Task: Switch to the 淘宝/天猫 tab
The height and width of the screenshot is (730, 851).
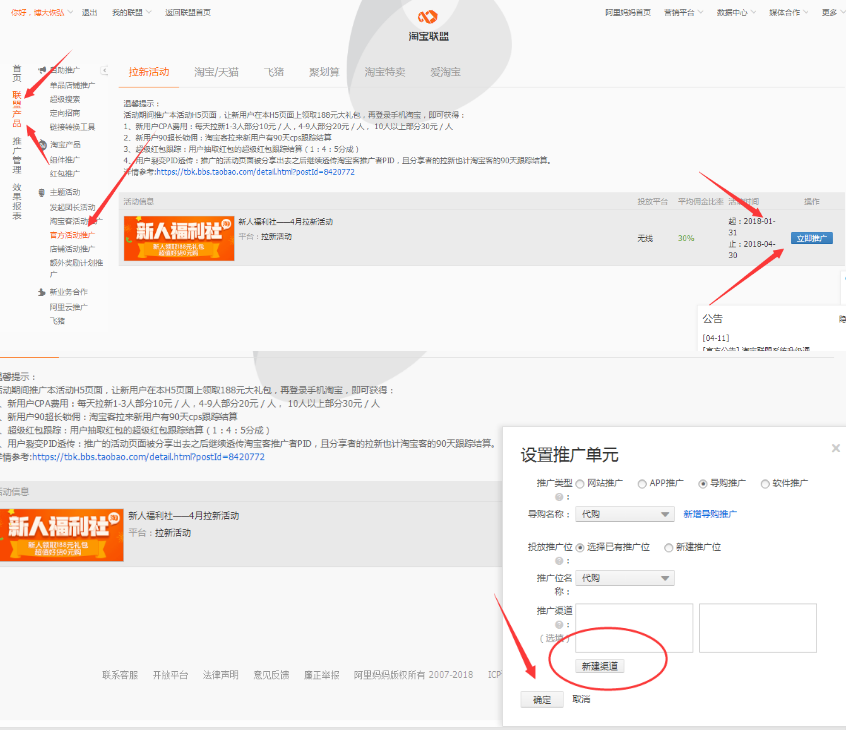Action: (x=216, y=72)
